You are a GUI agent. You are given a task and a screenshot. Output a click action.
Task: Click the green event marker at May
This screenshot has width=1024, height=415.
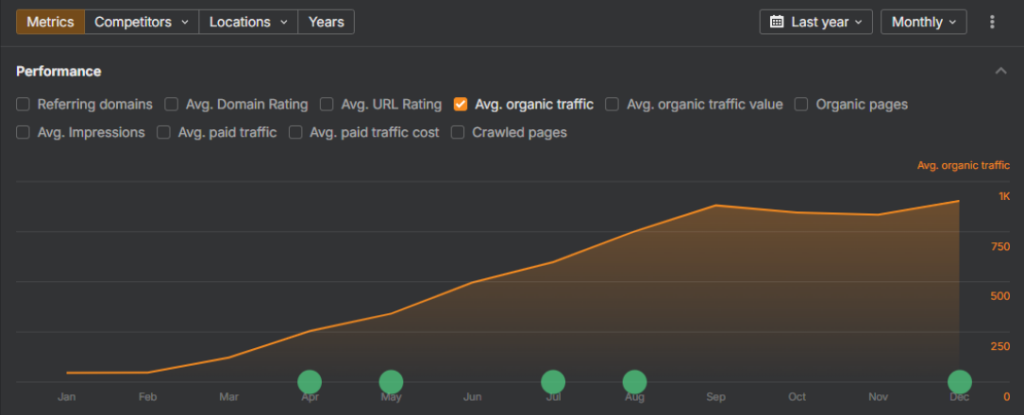391,381
